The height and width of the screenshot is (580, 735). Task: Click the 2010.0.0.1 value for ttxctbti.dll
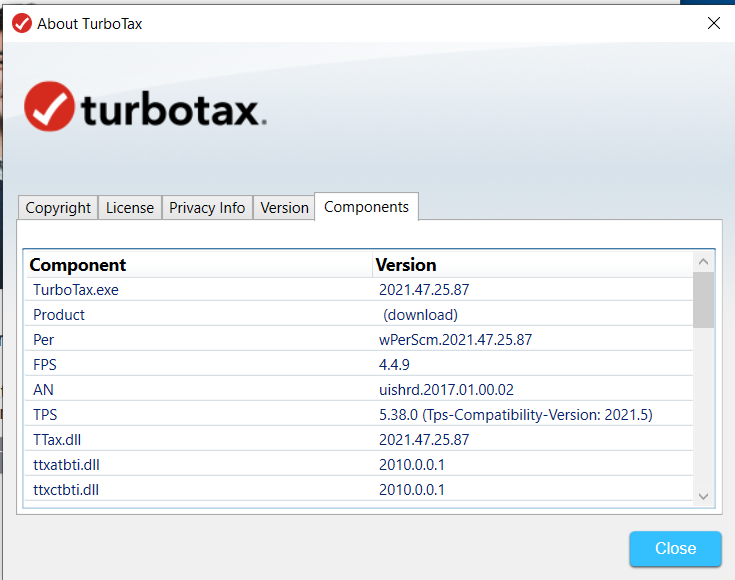[412, 490]
